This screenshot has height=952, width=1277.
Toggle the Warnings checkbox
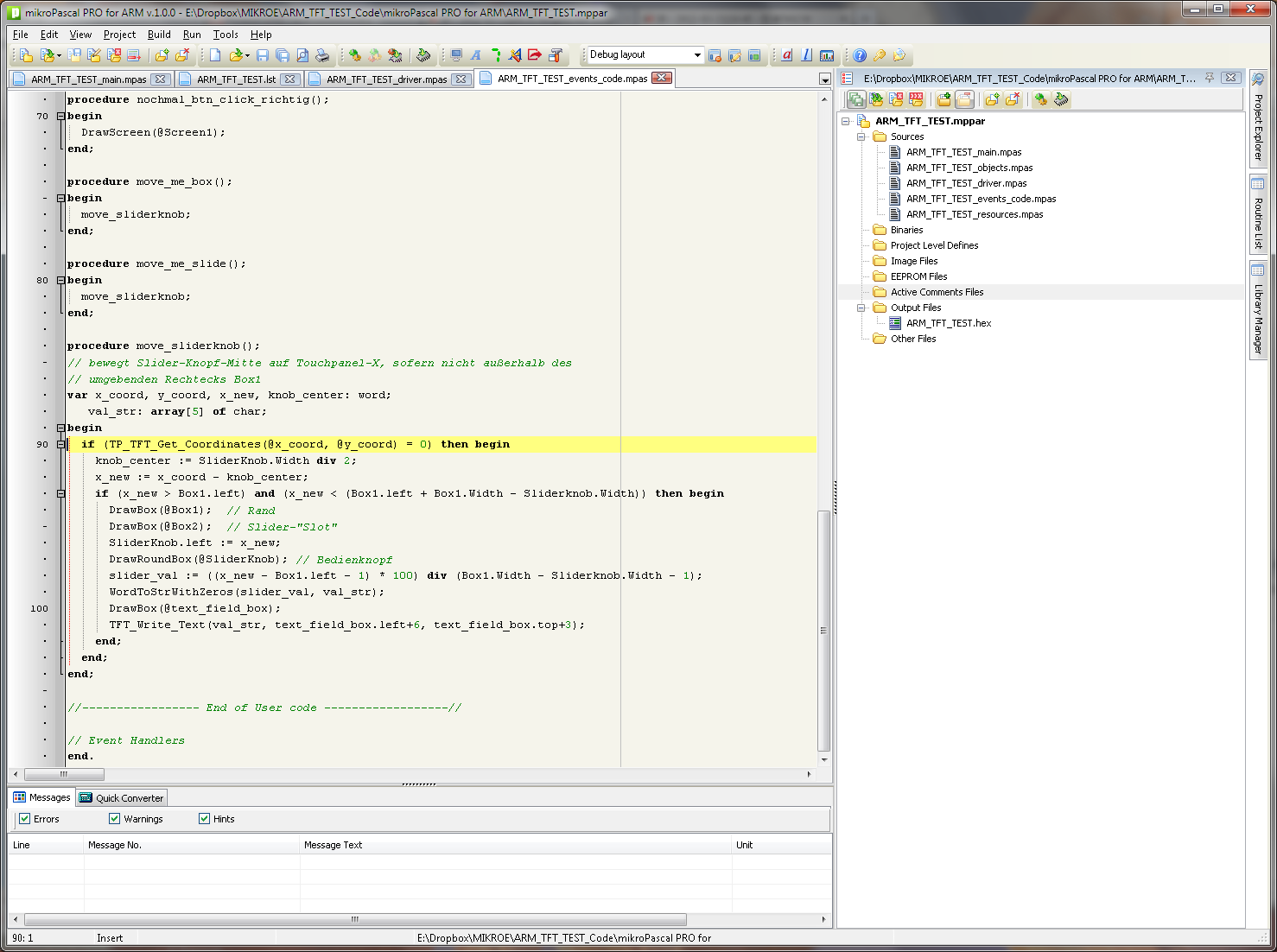click(x=115, y=819)
